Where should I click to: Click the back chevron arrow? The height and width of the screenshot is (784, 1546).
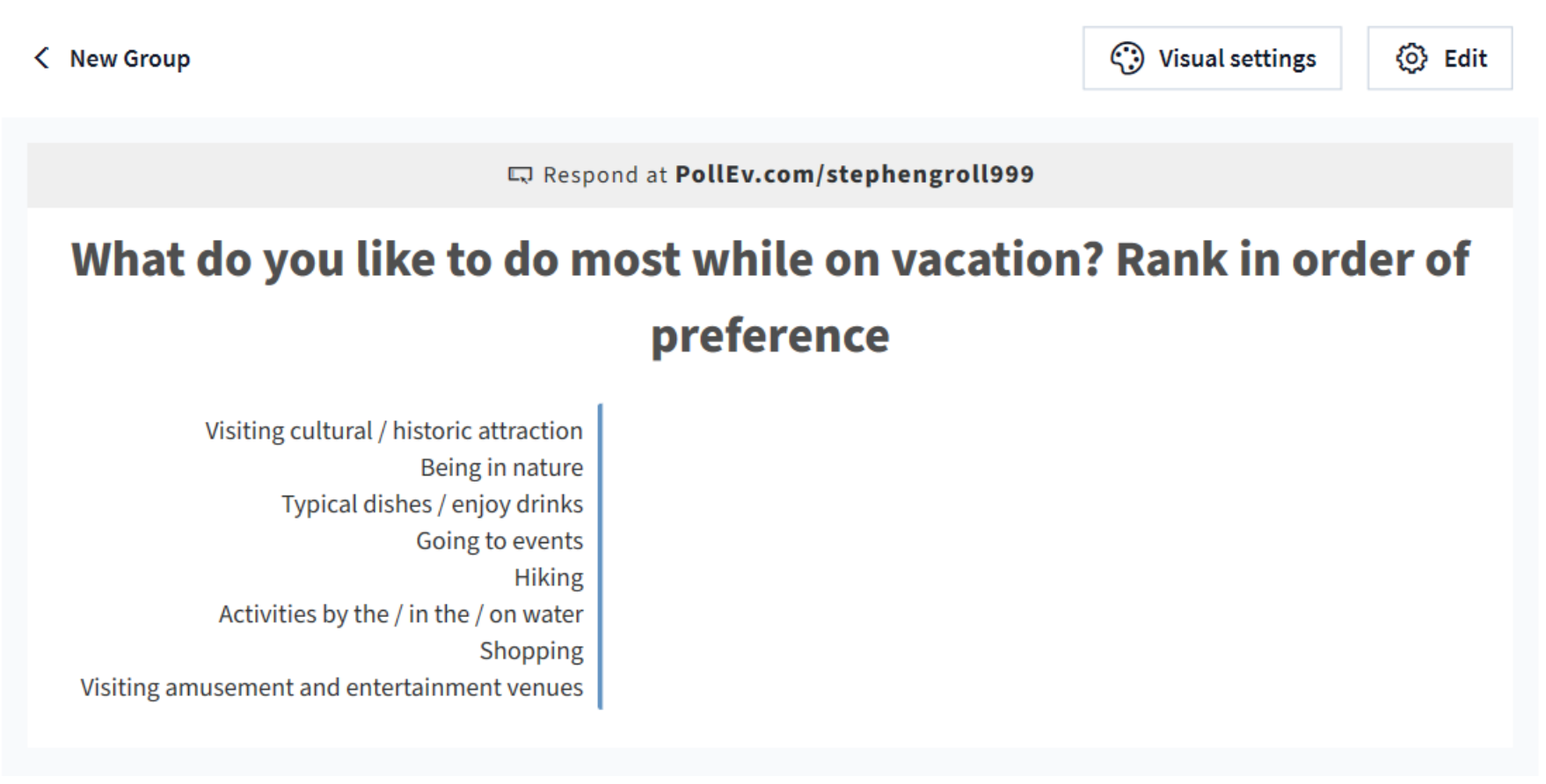click(x=41, y=58)
